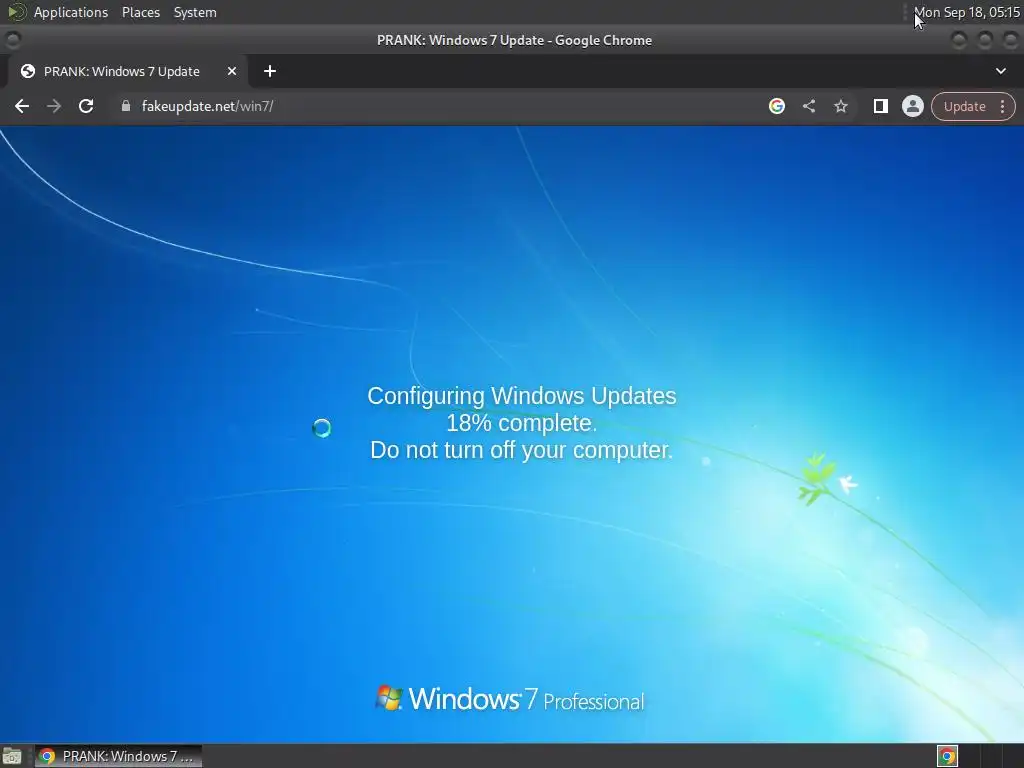Click the forward navigation arrow

[54, 106]
